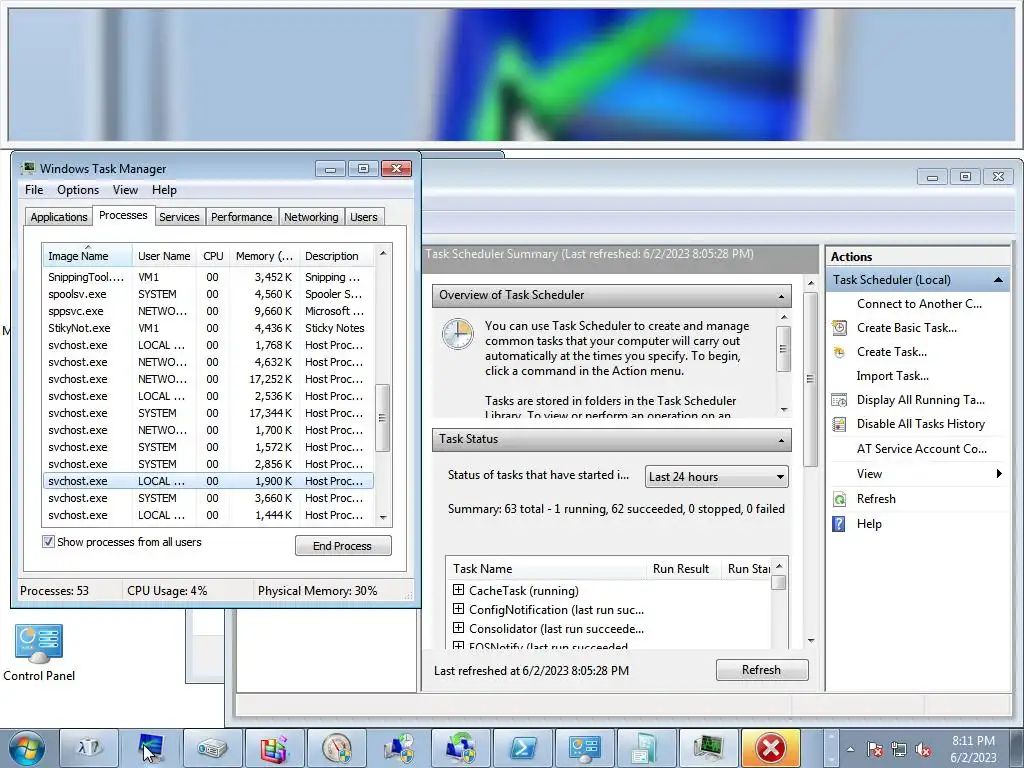The image size is (1024, 768).
Task: Open the PowerShell taskbar icon
Action: tap(522, 748)
